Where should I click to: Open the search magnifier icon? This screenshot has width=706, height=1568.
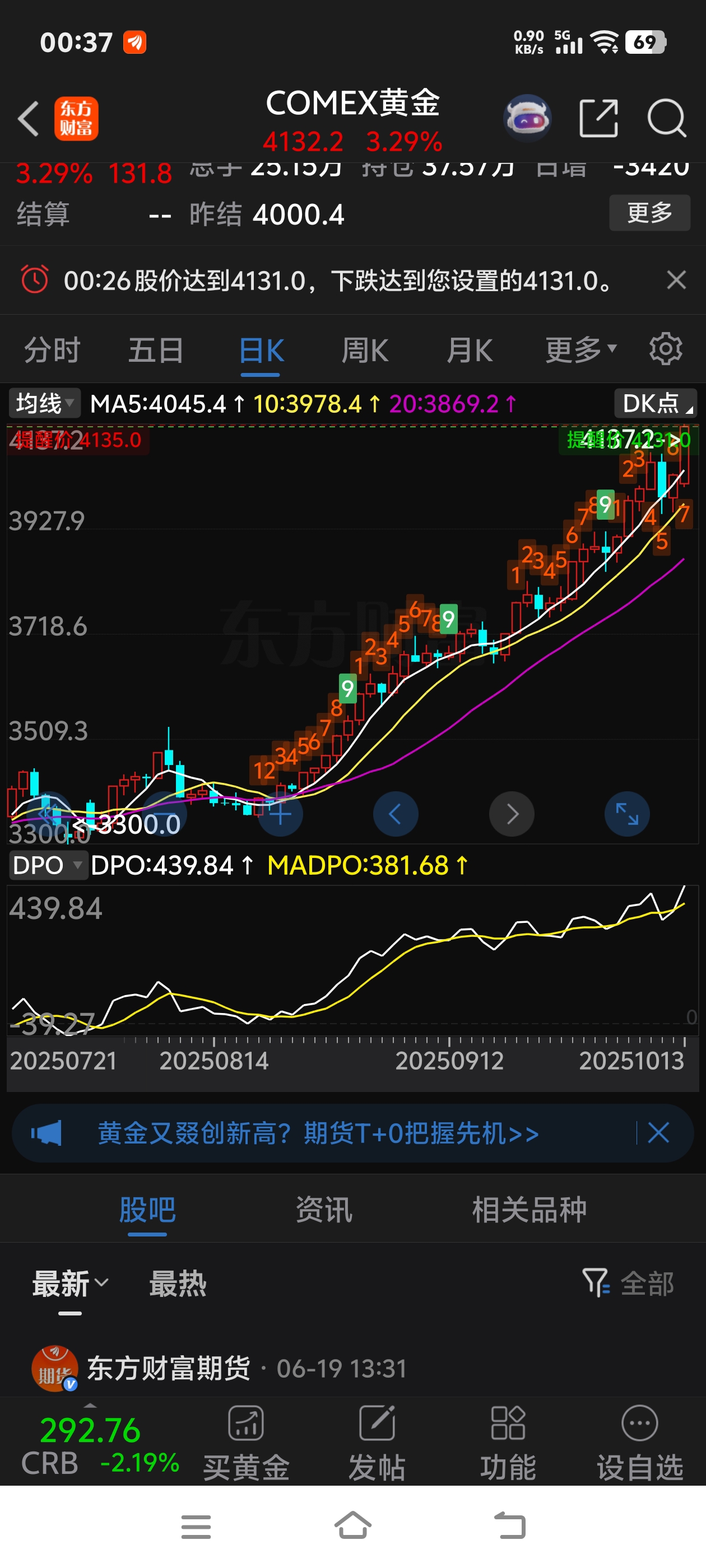click(667, 118)
